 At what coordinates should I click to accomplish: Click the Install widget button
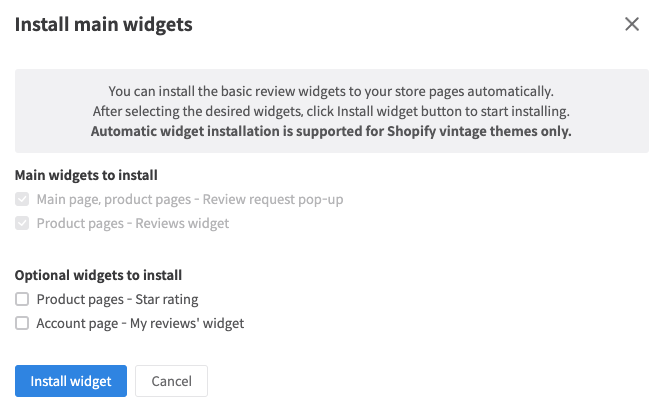tap(71, 381)
